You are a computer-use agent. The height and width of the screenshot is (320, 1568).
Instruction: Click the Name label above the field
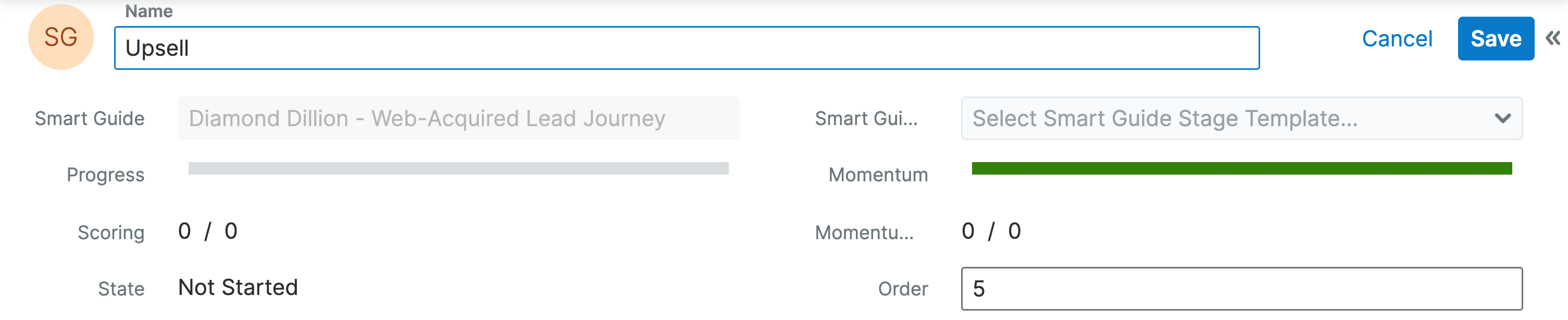148,11
